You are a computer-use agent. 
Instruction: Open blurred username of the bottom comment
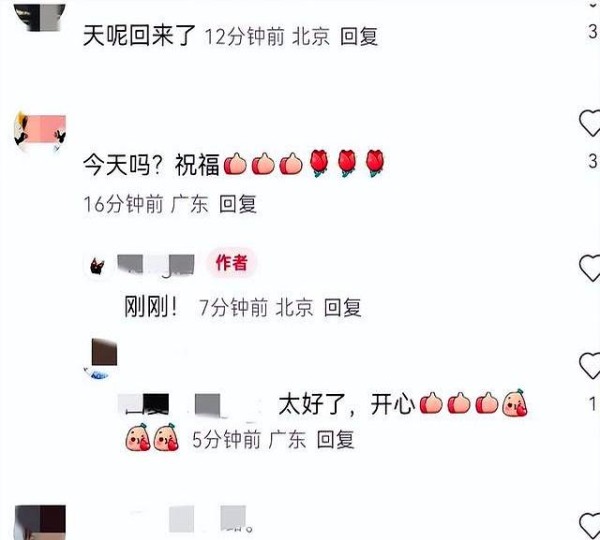pyautogui.click(x=190, y=519)
